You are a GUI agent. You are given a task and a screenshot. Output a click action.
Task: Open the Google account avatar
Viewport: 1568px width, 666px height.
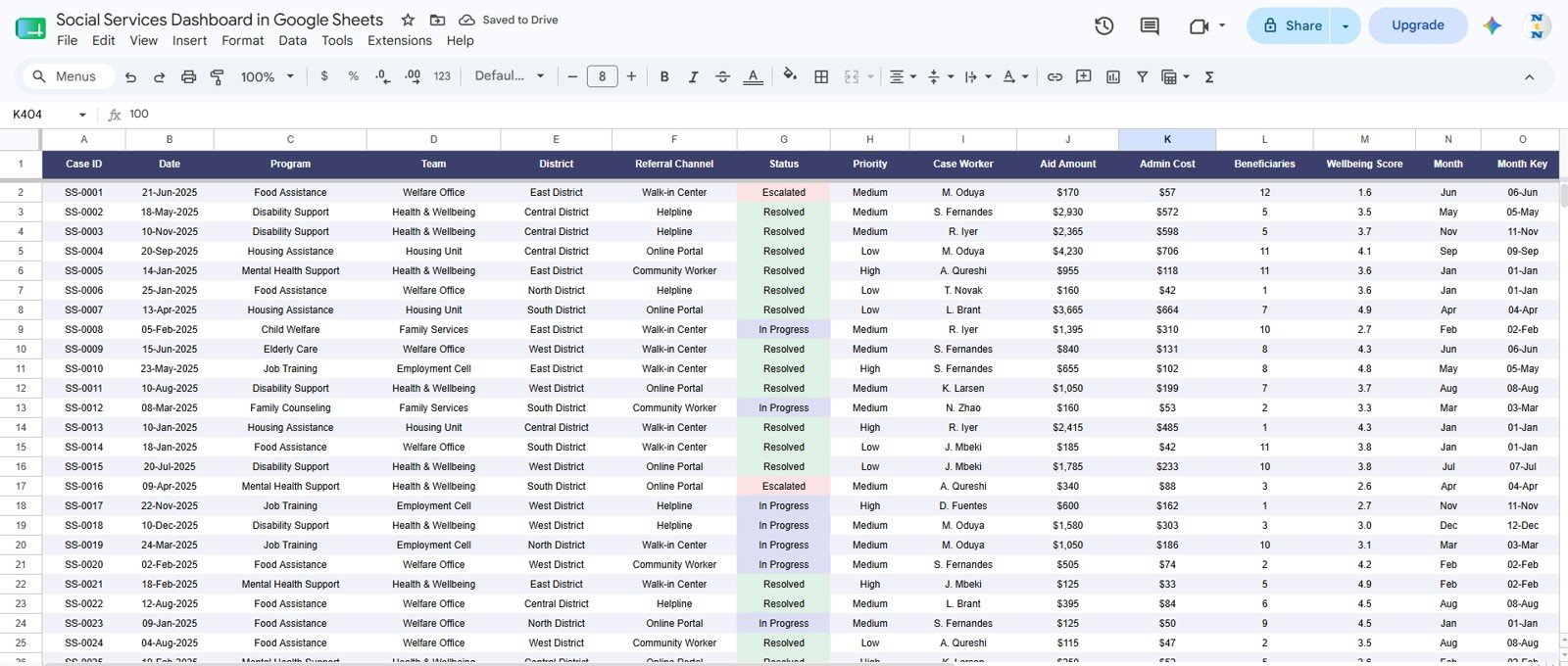(x=1537, y=26)
